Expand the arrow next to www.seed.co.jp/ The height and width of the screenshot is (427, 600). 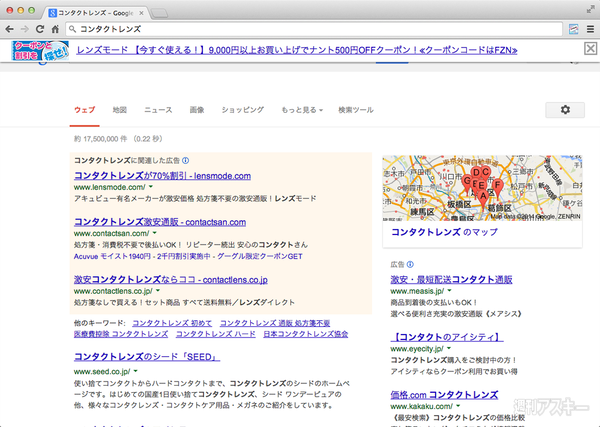[x=135, y=371]
